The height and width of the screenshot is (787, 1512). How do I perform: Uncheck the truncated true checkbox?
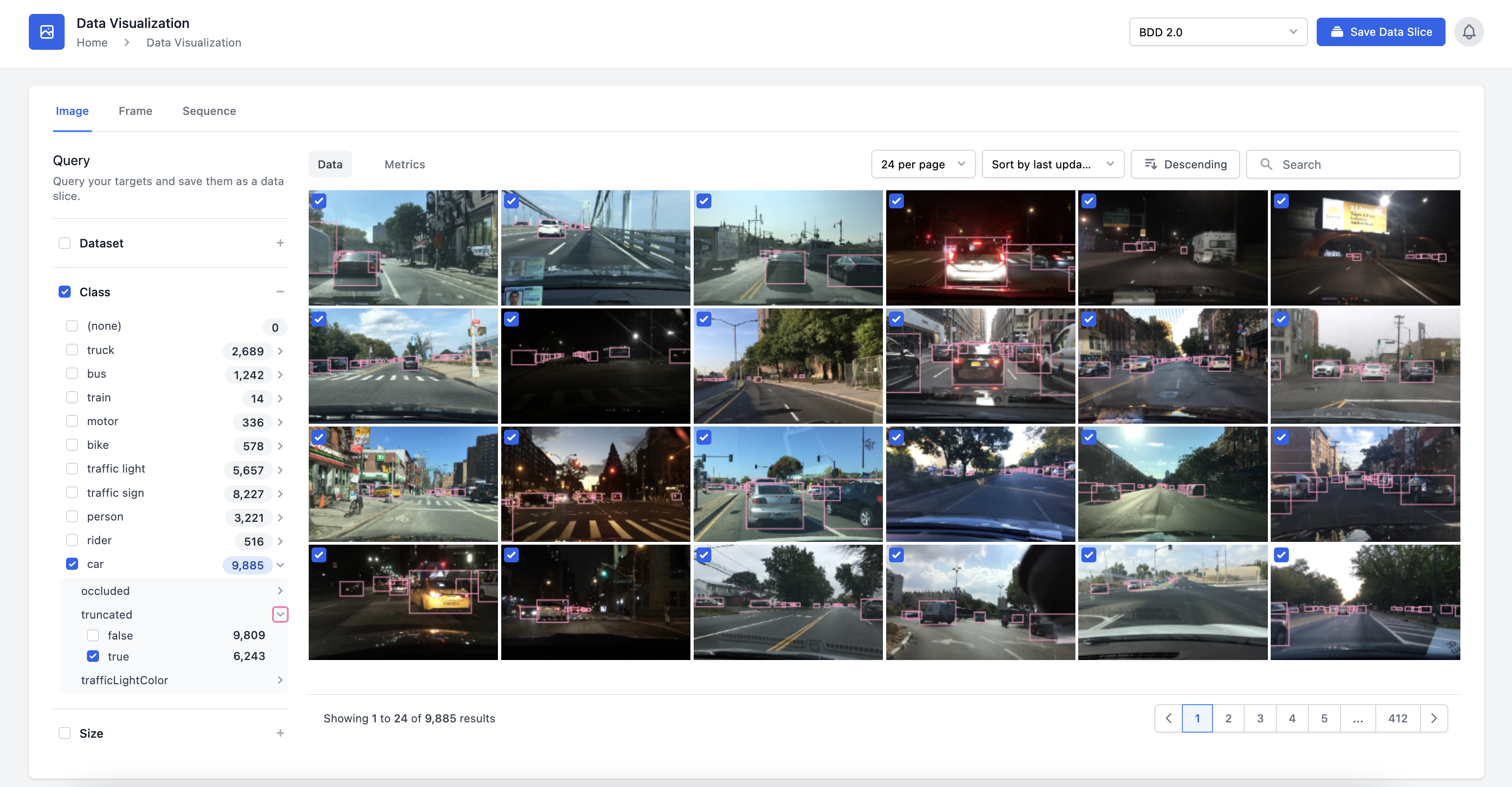click(93, 656)
